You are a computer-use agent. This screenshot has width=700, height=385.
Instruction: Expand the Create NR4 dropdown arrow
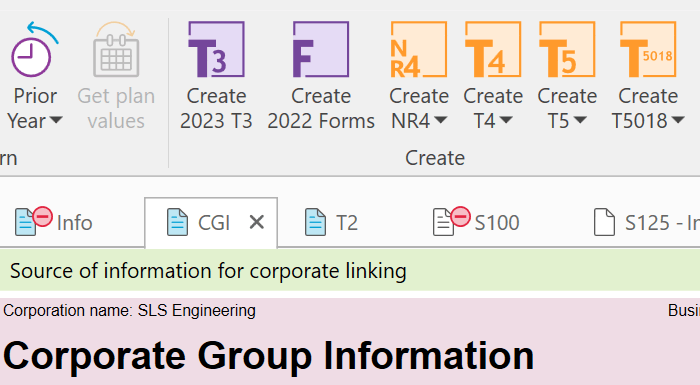click(x=440, y=120)
